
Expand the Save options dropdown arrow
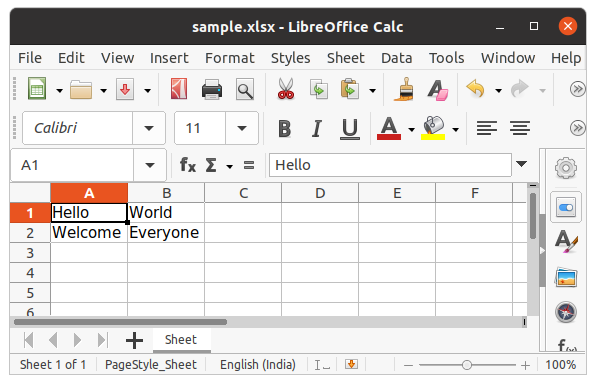pyautogui.click(x=147, y=90)
